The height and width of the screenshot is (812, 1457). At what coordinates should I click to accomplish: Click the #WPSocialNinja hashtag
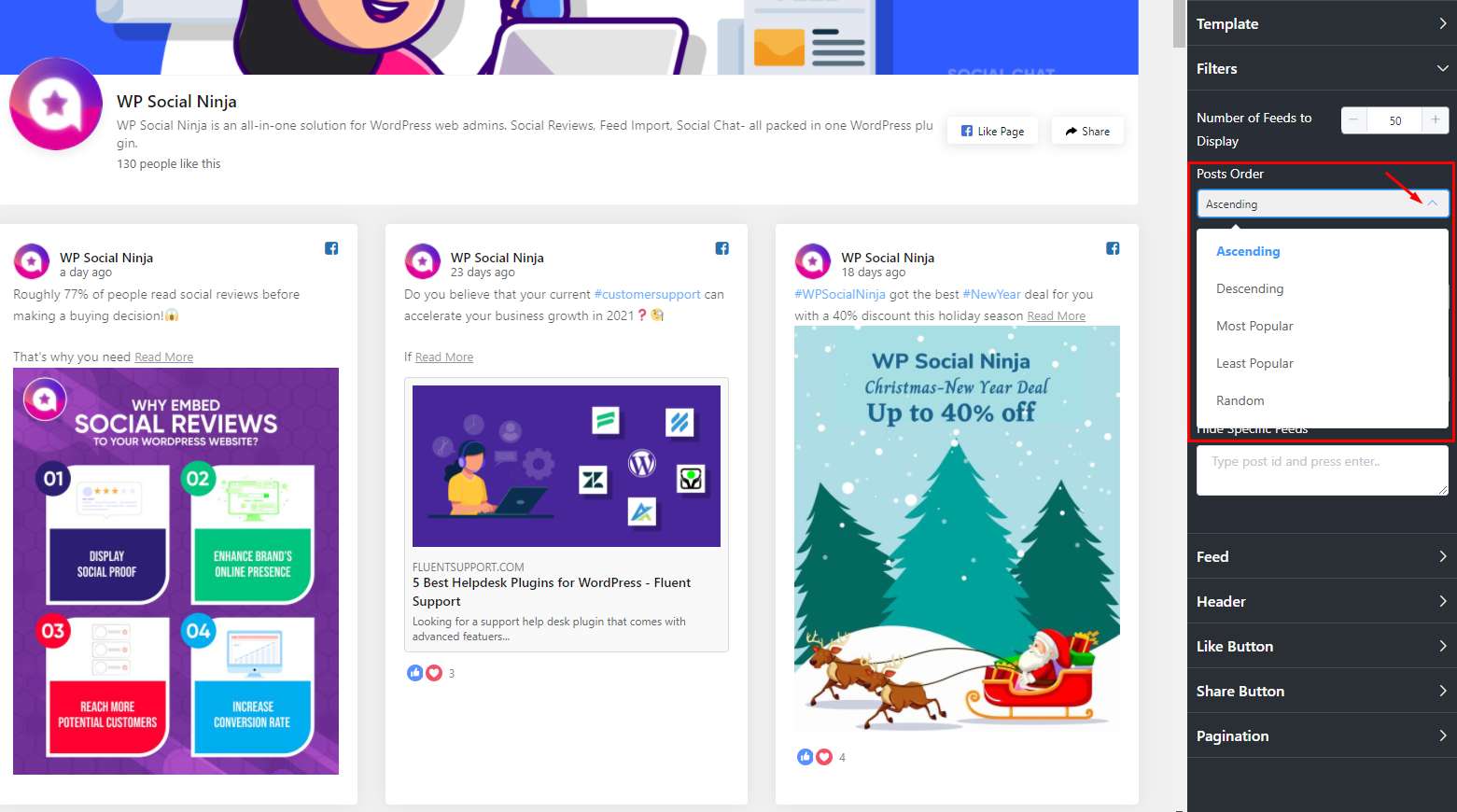(x=840, y=294)
